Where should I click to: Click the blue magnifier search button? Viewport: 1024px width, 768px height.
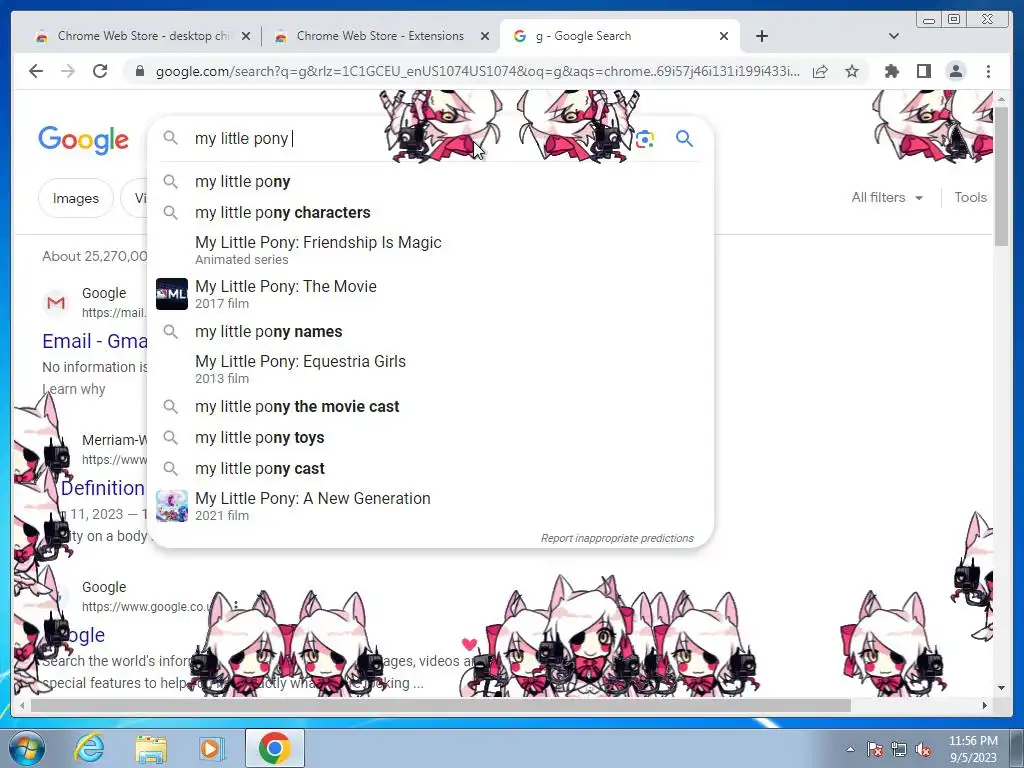click(x=684, y=138)
